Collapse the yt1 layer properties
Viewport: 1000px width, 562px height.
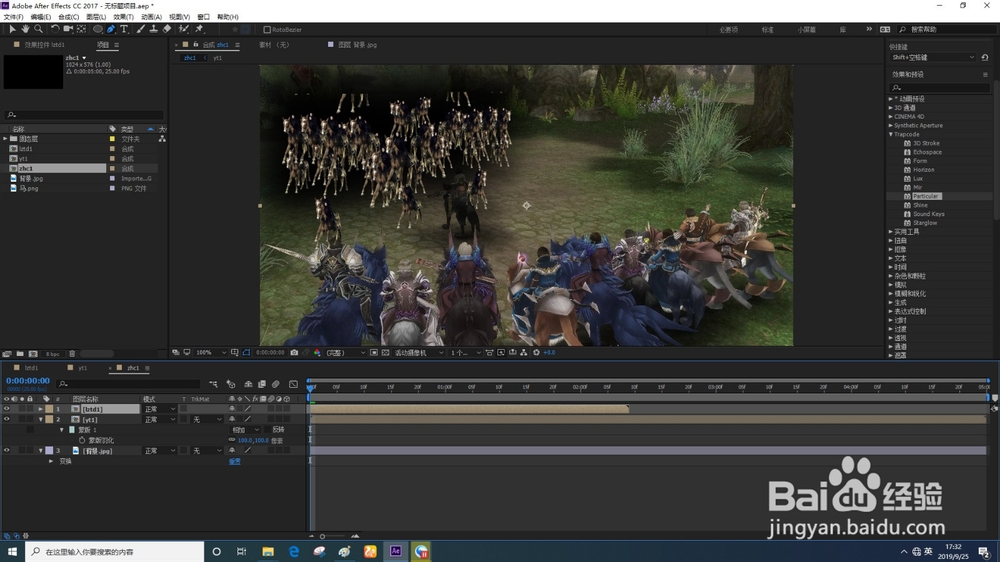point(41,419)
